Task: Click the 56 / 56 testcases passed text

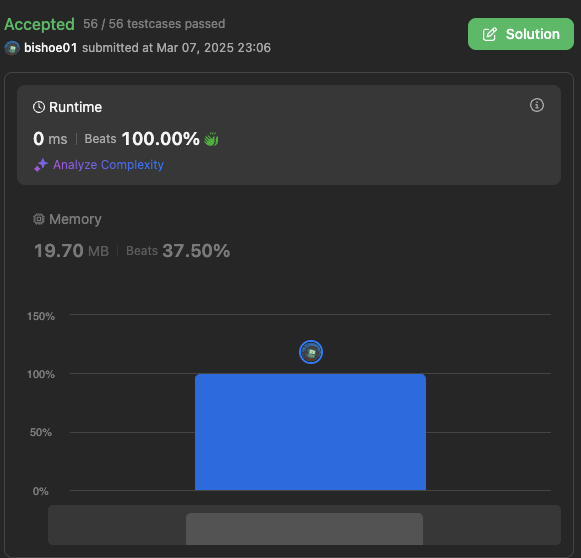Action: click(154, 24)
